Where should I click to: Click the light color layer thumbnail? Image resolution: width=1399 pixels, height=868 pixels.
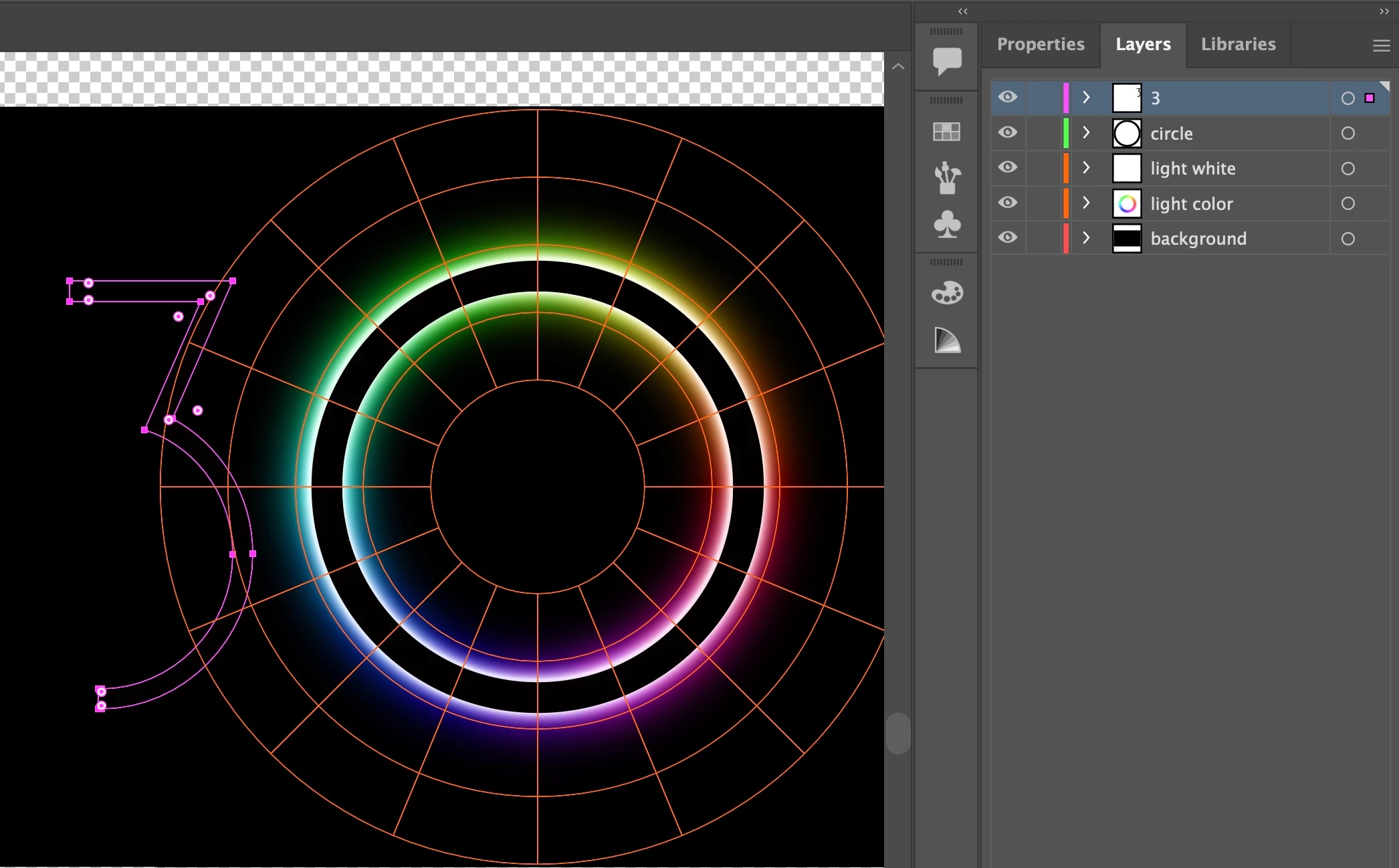(x=1127, y=203)
